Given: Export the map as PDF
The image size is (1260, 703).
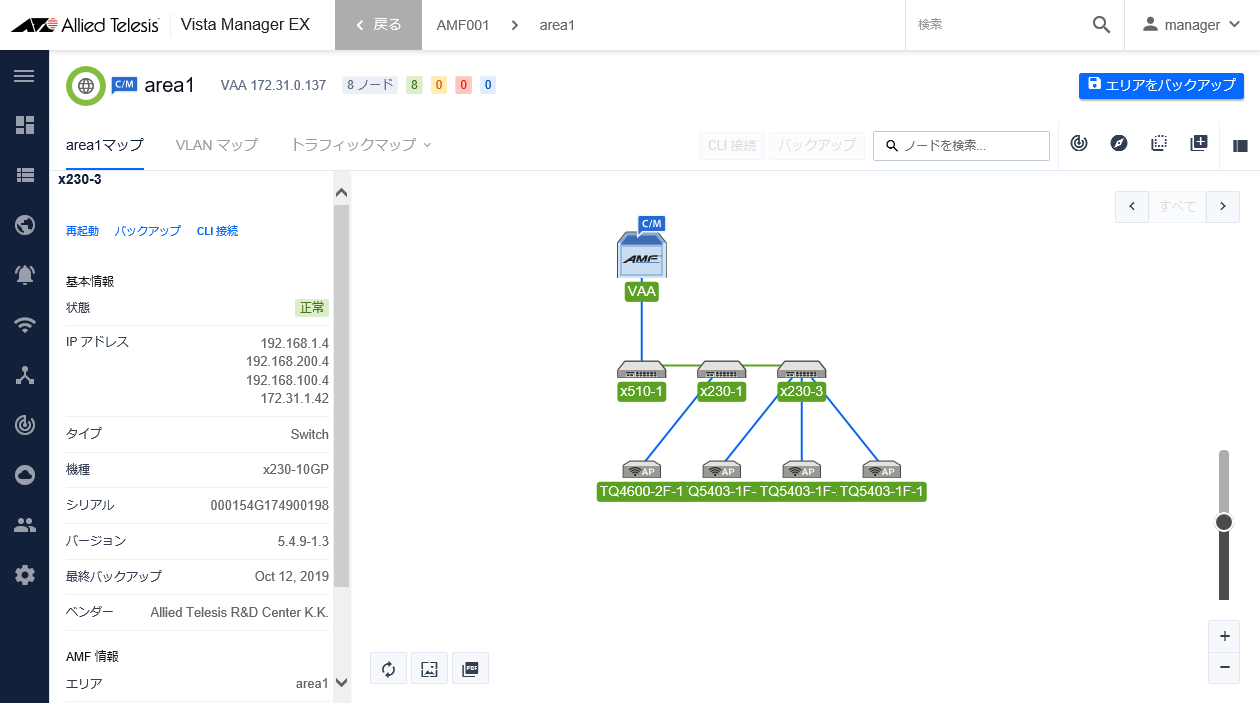Looking at the screenshot, I should pyautogui.click(x=470, y=669).
